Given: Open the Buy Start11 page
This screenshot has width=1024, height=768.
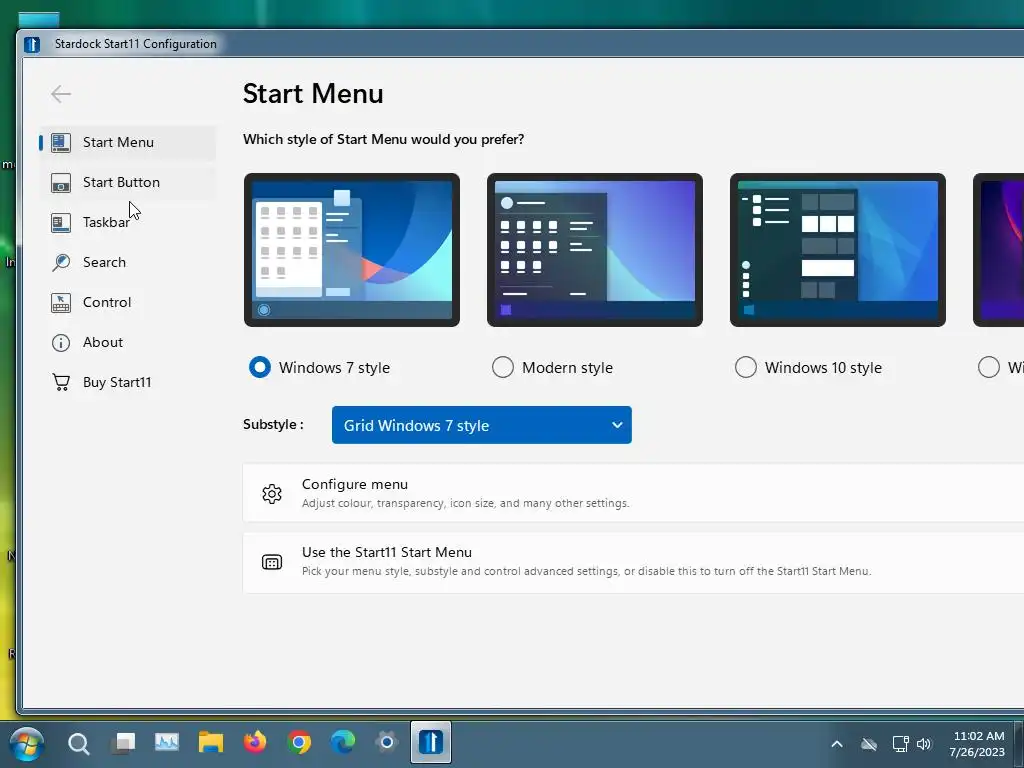Looking at the screenshot, I should [x=127, y=382].
